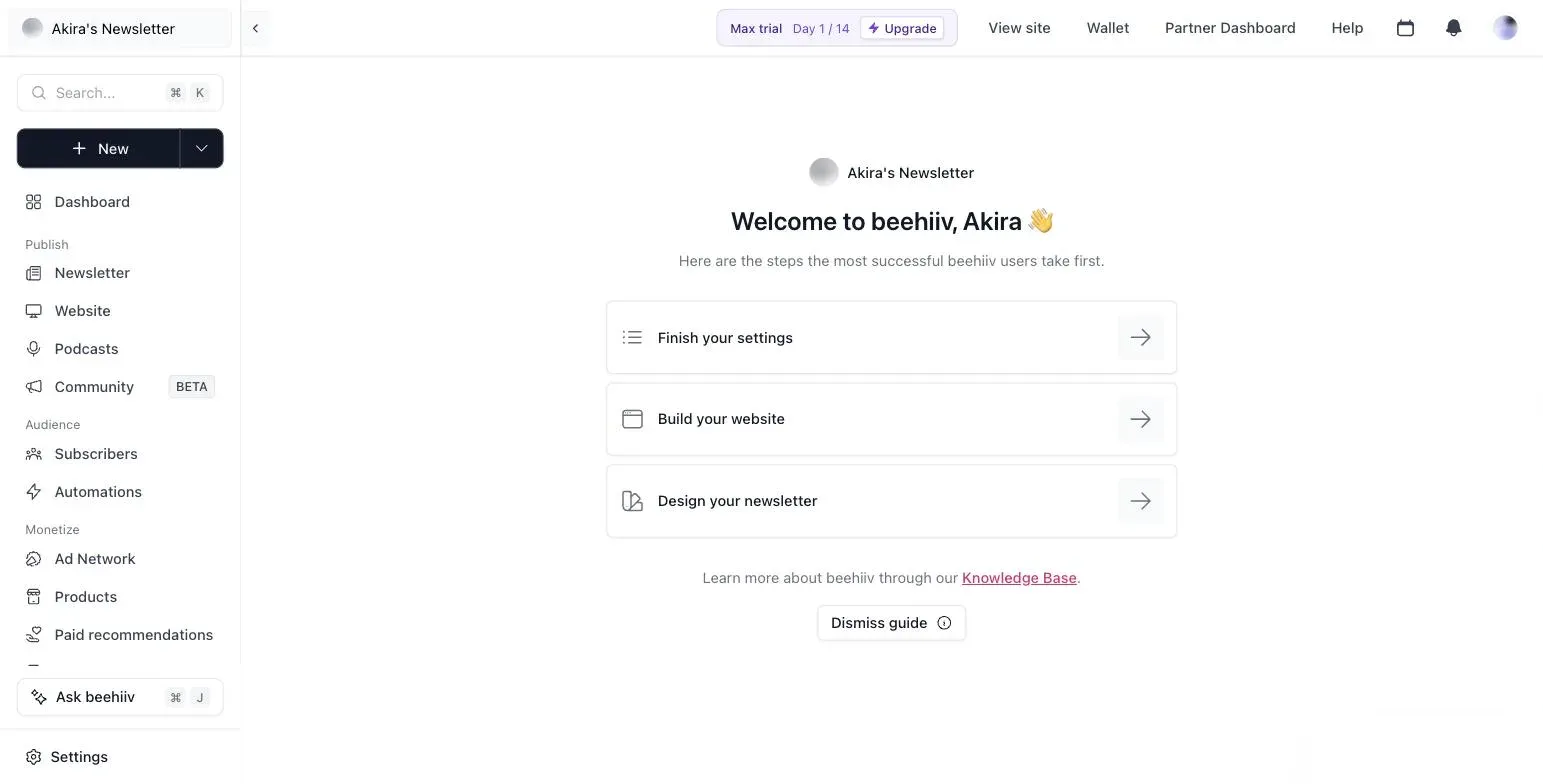This screenshot has width=1543, height=784.
Task: Click arrow icon on Finish your settings
Action: click(1140, 338)
